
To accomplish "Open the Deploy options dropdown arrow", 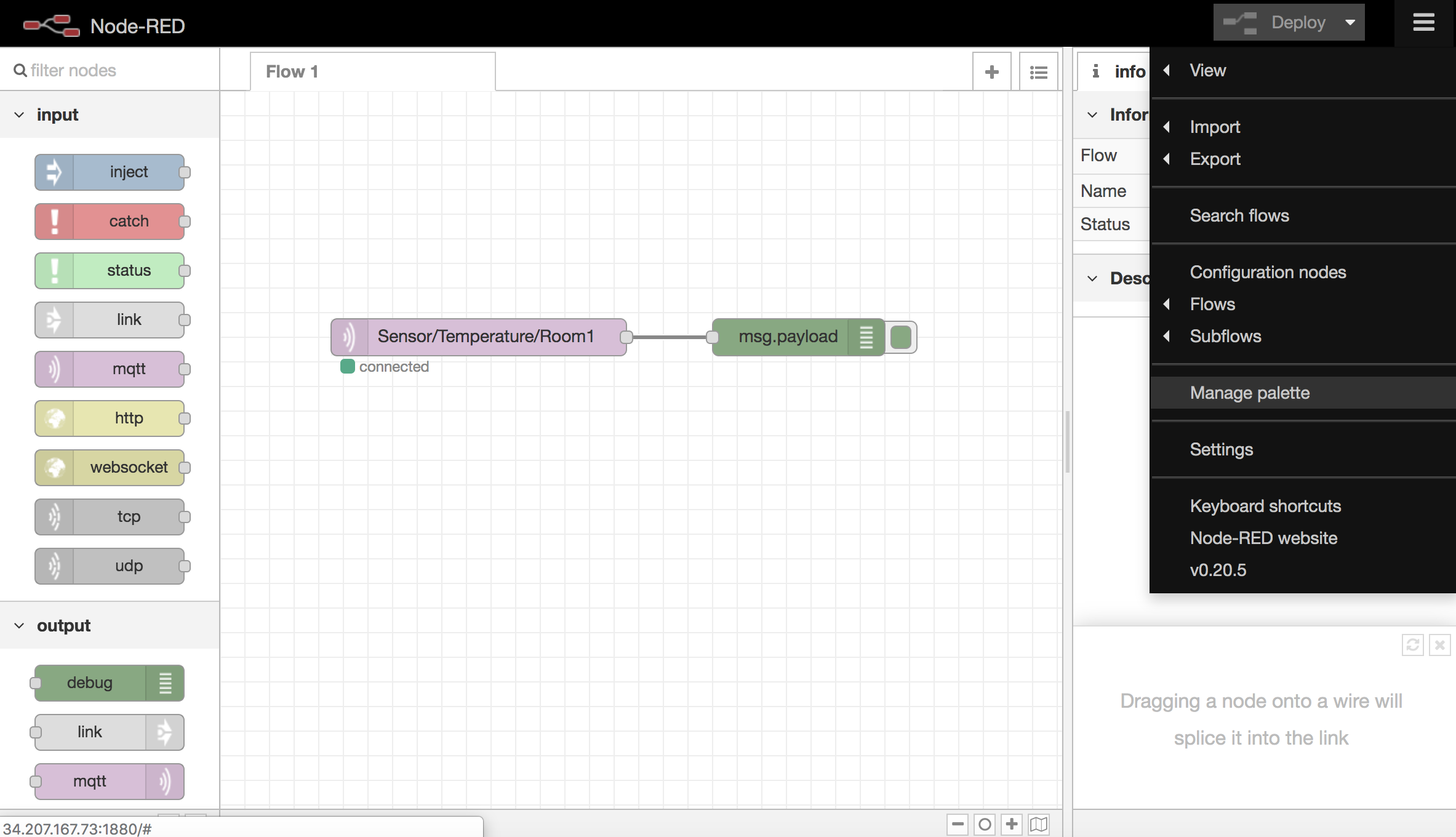I will coord(1350,23).
